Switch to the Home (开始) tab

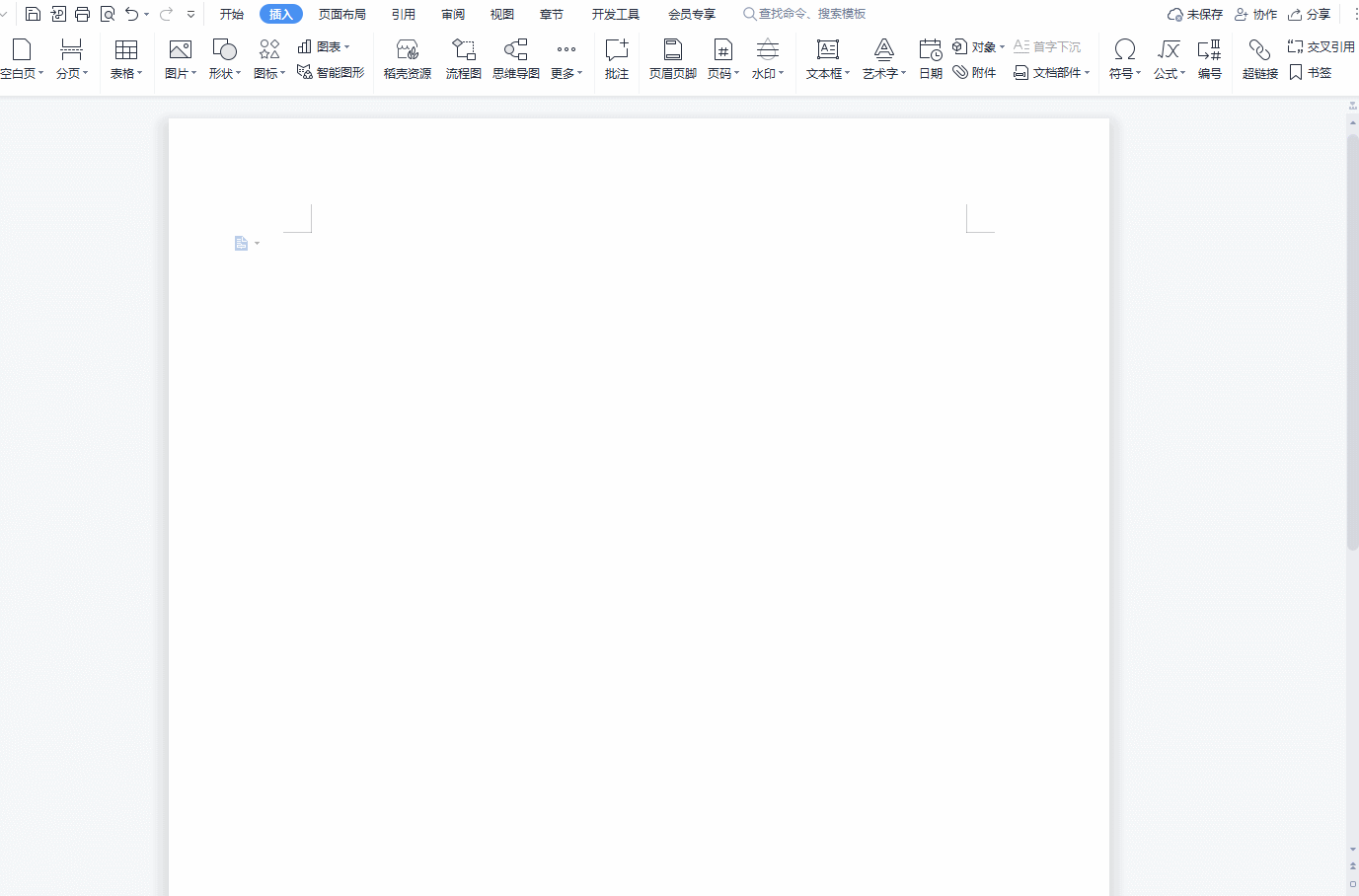point(232,14)
